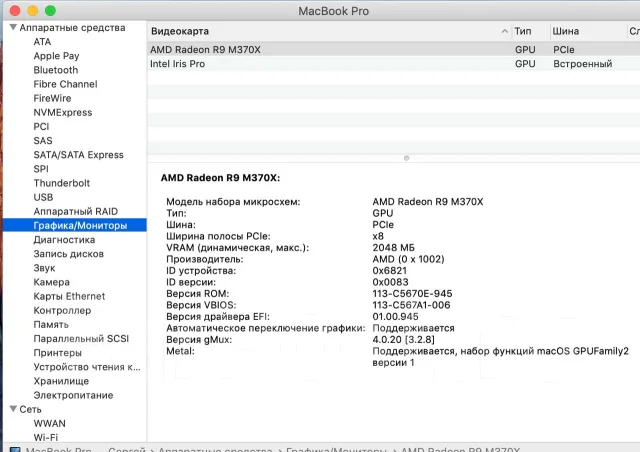
Task: Click ROM version 113-C5670E-945
Action: point(412,294)
